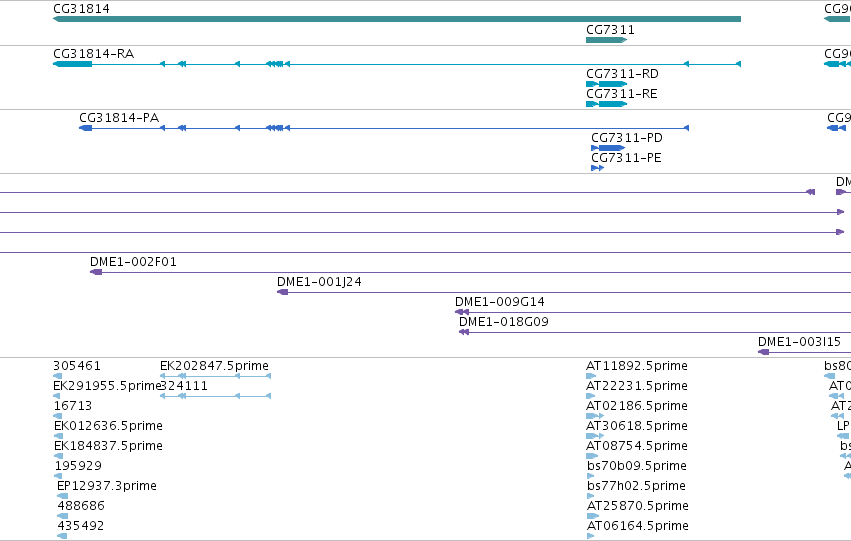Click the DME1-009G14 clone arrowhead
Viewport: 851px width, 541px height.
pos(462,312)
